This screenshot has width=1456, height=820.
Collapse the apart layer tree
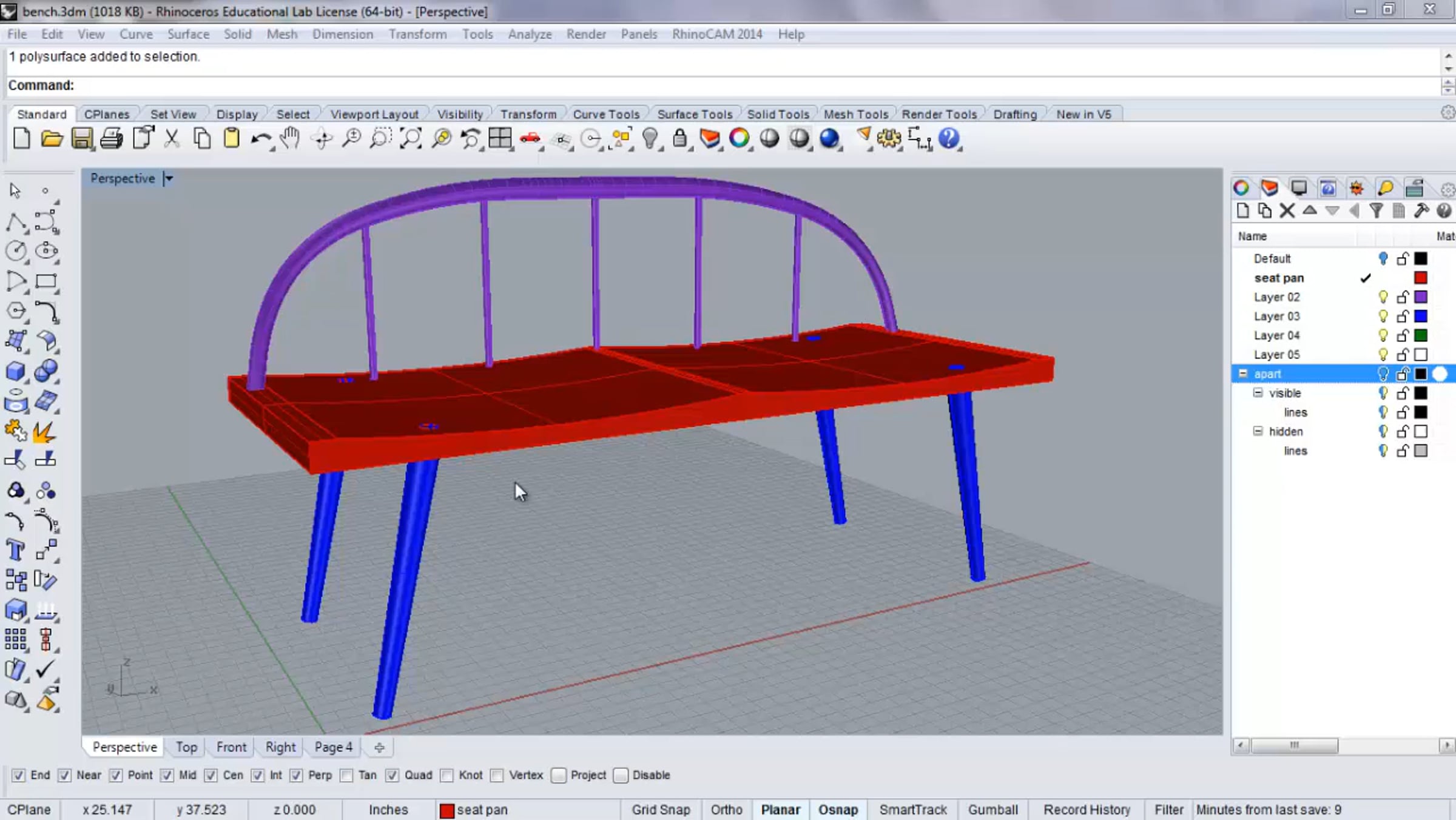[x=1242, y=374]
